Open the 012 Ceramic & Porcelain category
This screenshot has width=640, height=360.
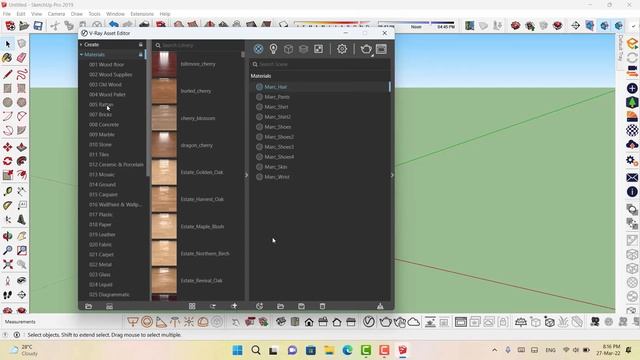point(116,164)
